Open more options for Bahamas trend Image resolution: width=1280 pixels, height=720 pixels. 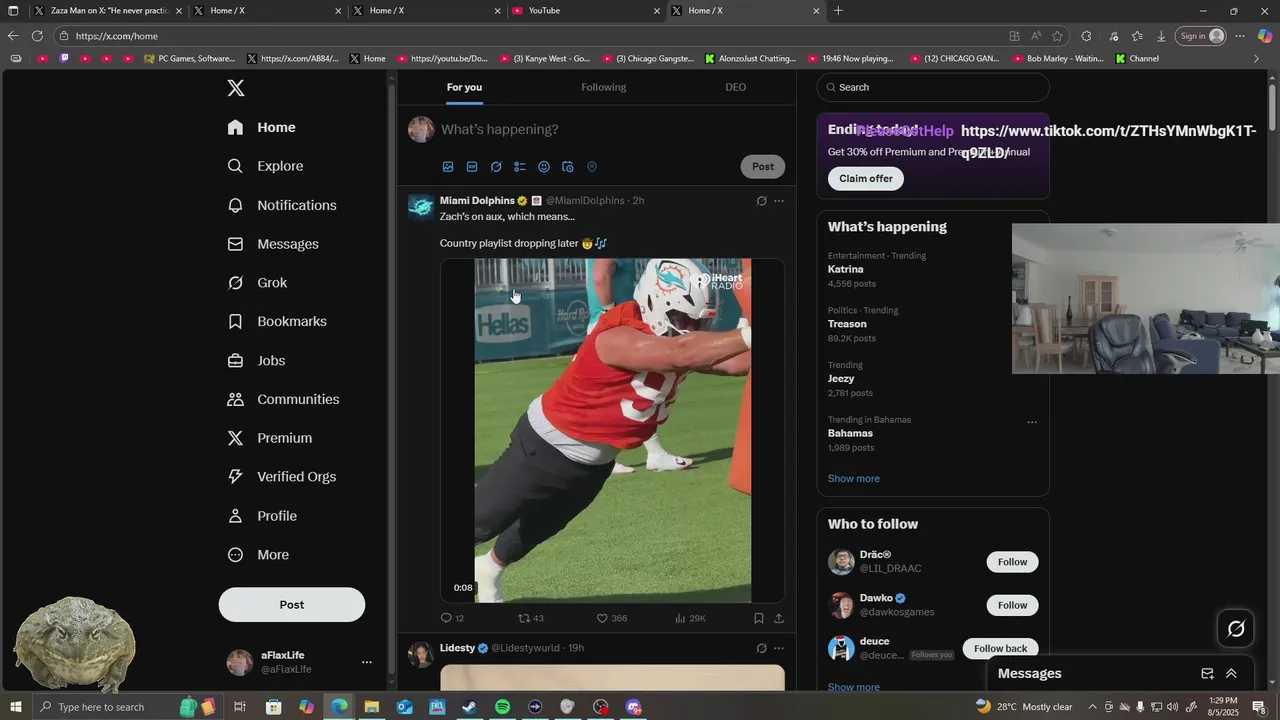point(1032,422)
